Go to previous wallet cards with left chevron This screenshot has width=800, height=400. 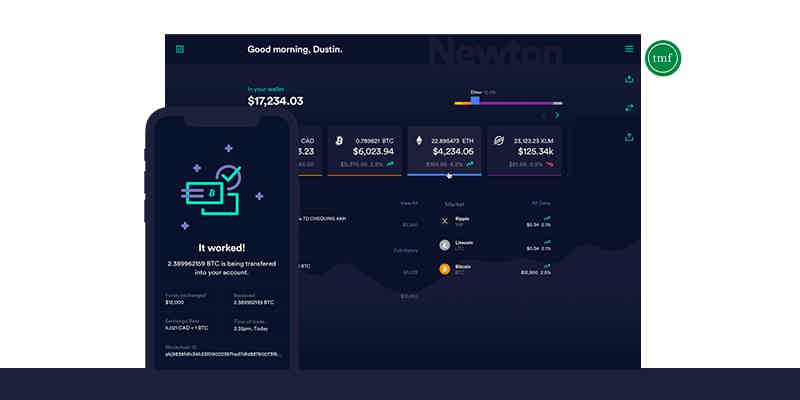tap(543, 116)
